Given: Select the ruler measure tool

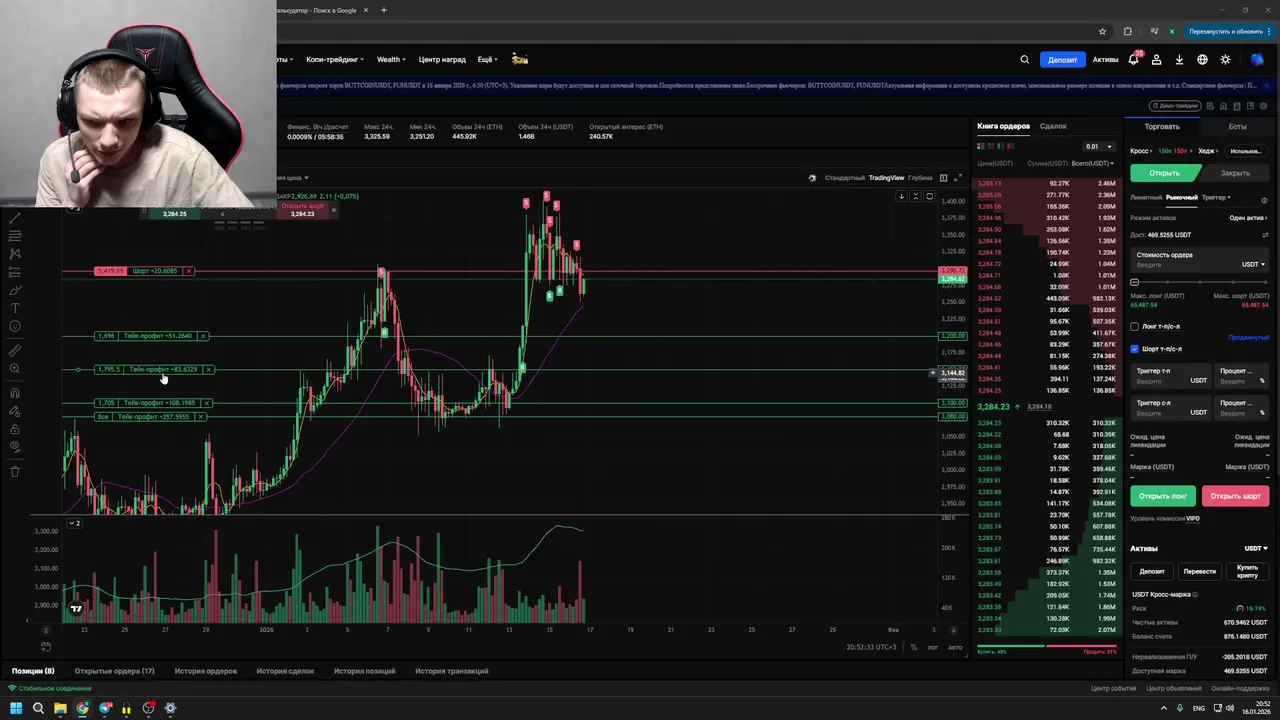Looking at the screenshot, I should coord(15,350).
